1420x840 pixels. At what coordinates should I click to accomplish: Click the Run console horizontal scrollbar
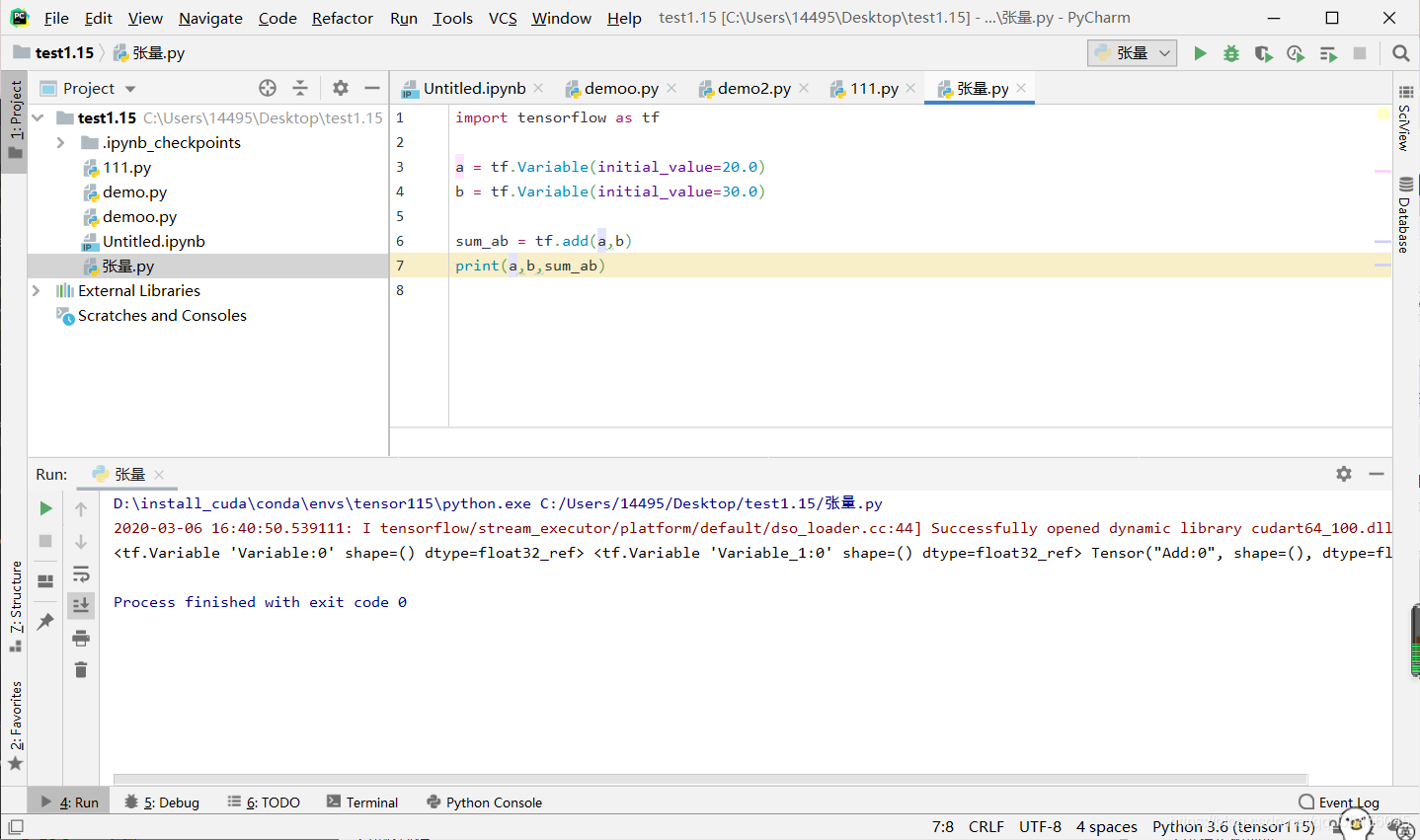coord(710,780)
